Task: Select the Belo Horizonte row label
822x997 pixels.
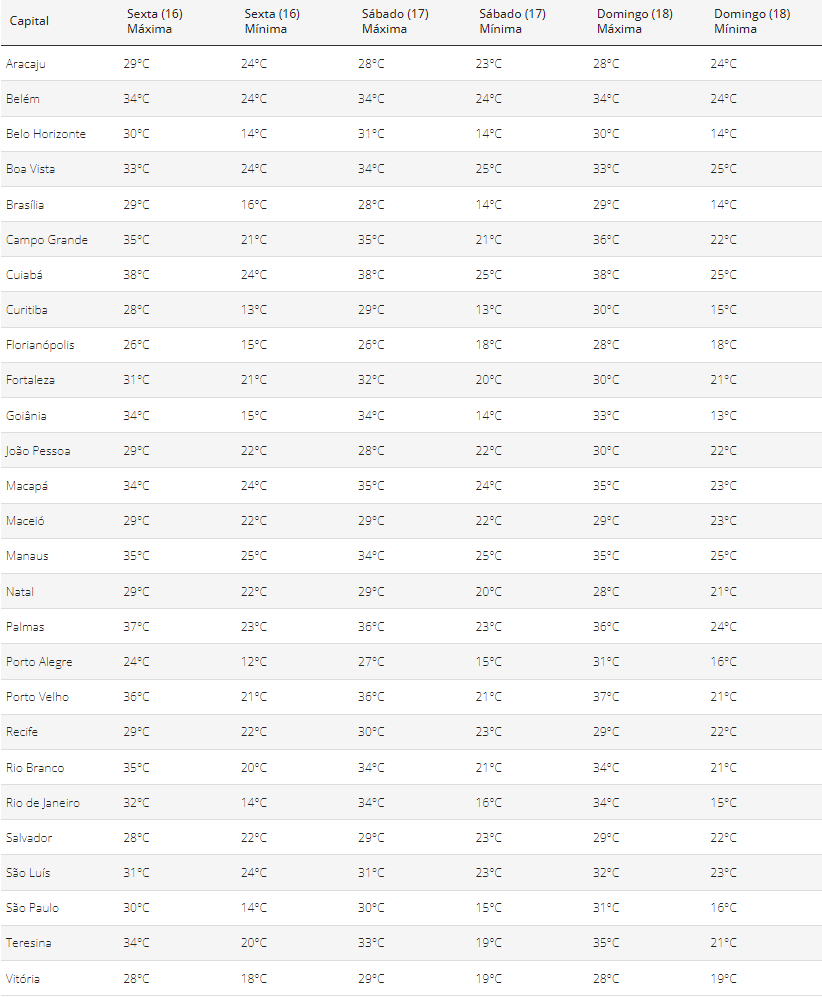Action: pos(46,134)
